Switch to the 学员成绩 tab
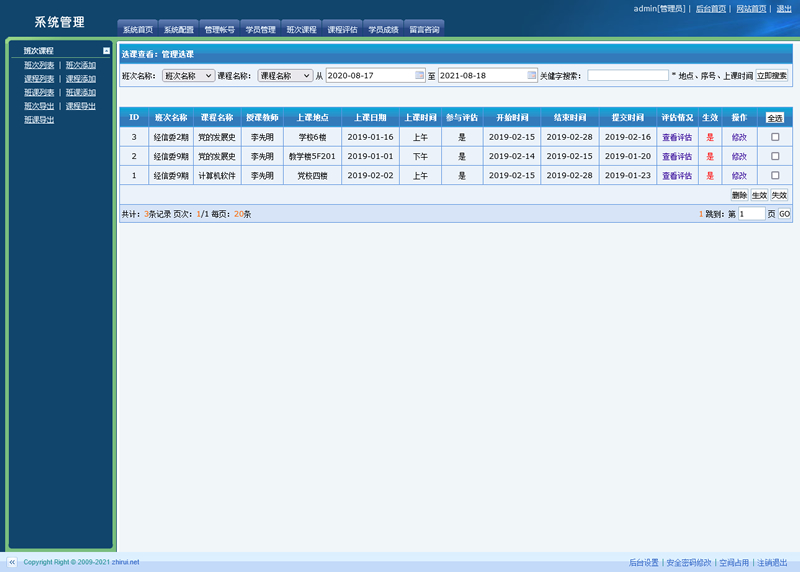 click(x=383, y=29)
